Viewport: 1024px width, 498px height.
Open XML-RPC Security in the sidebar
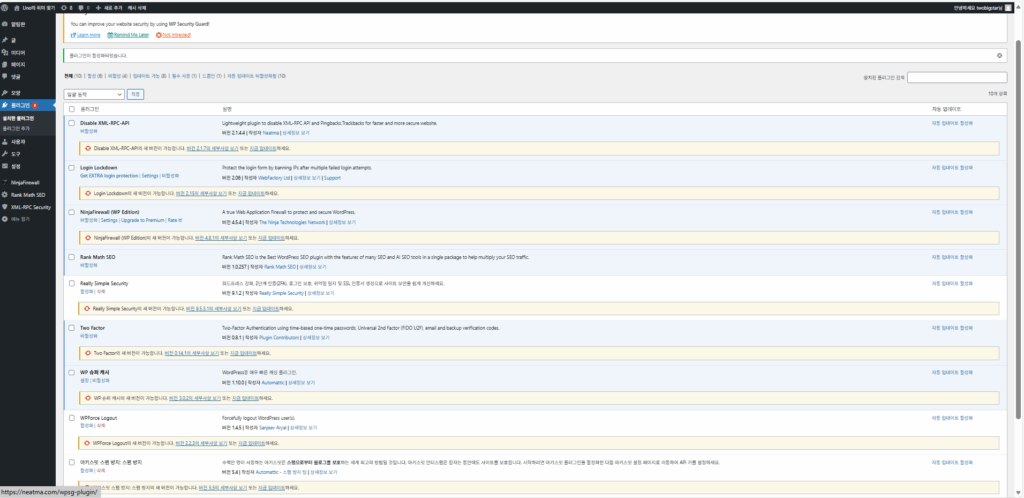[x=28, y=206]
